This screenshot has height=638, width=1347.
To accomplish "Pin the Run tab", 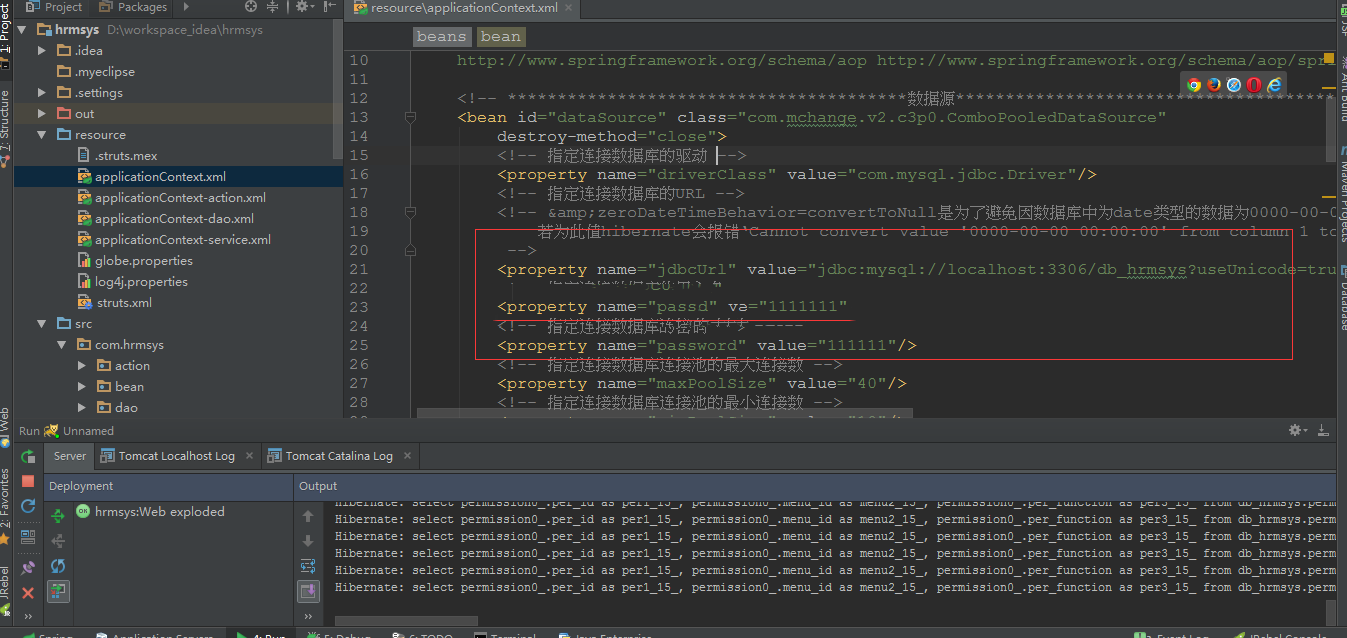I will 28,567.
